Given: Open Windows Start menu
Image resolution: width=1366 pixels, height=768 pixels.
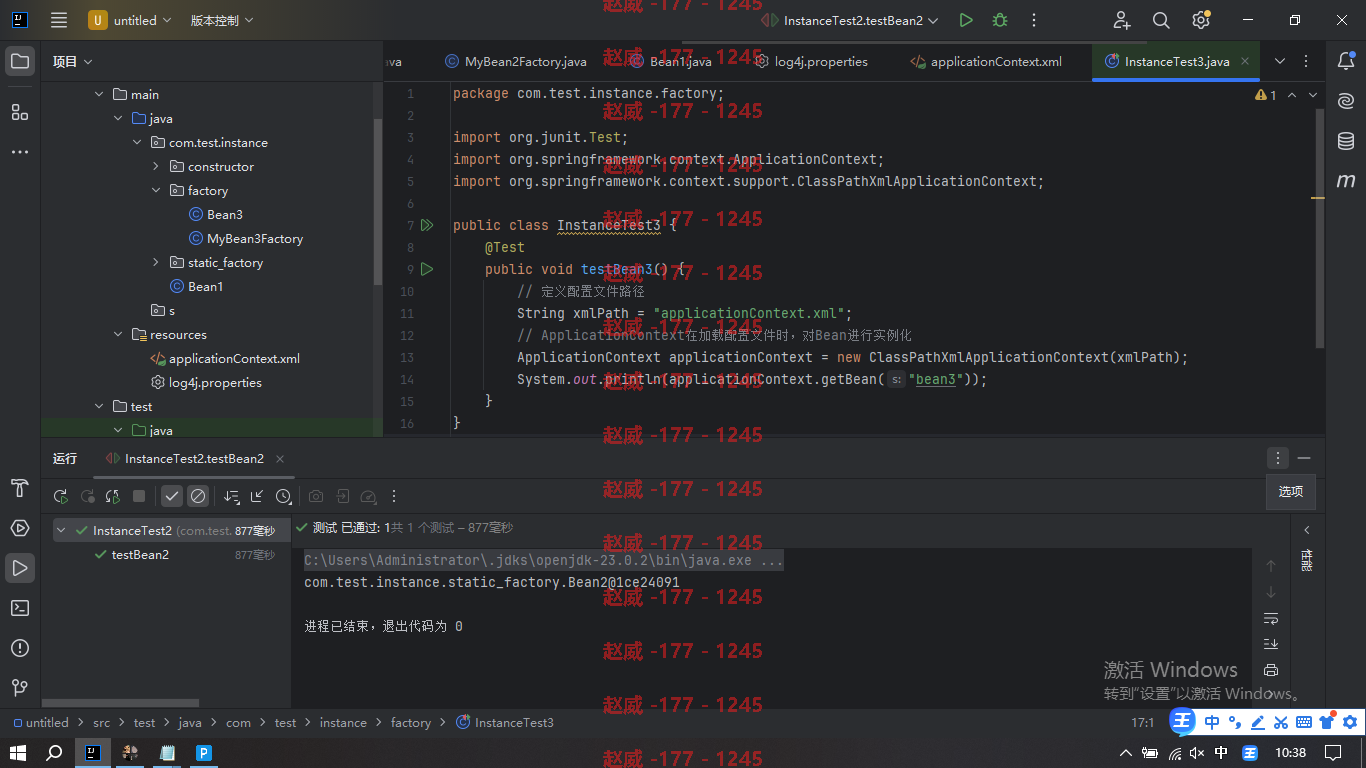Looking at the screenshot, I should [18, 752].
